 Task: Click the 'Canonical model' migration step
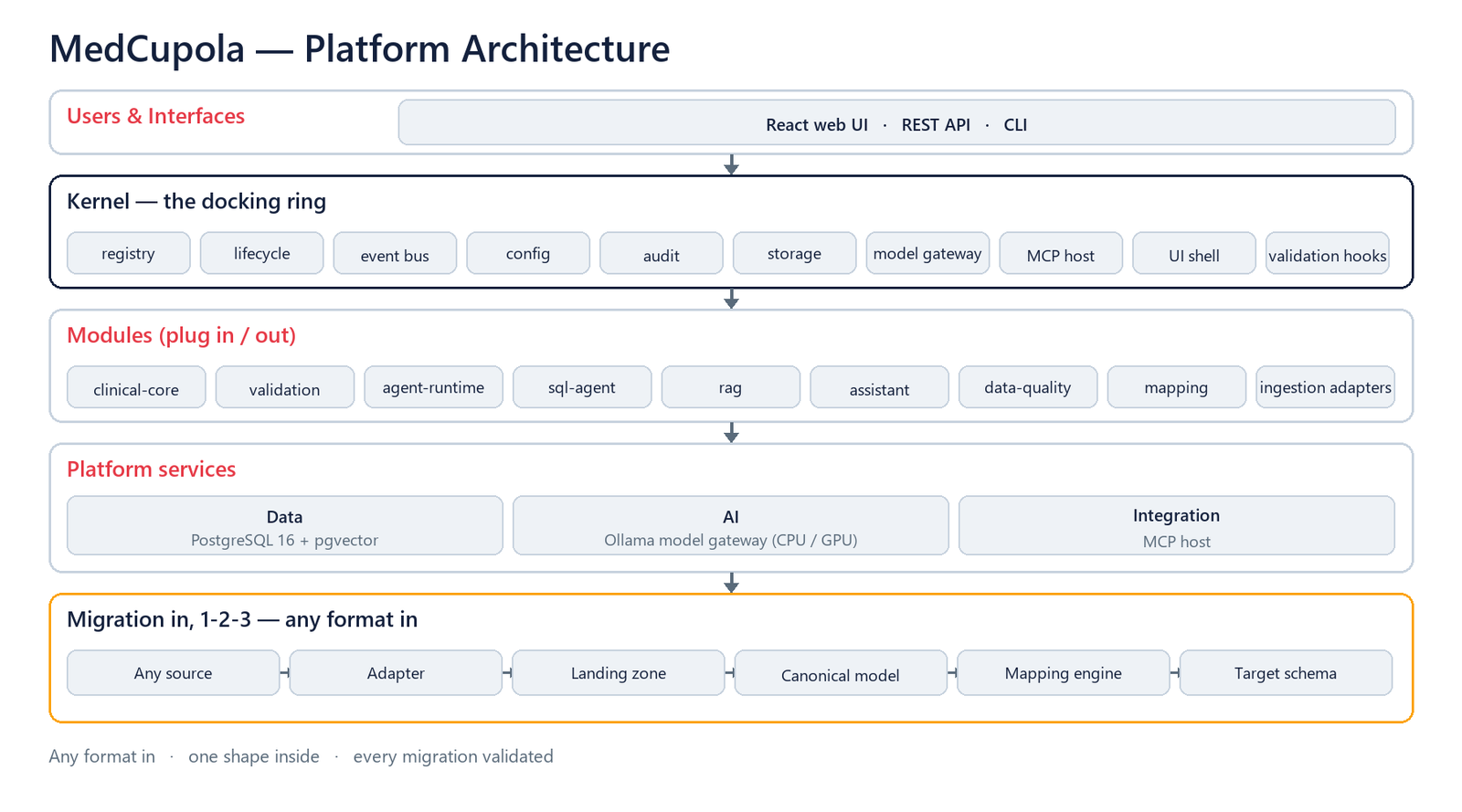(x=841, y=673)
